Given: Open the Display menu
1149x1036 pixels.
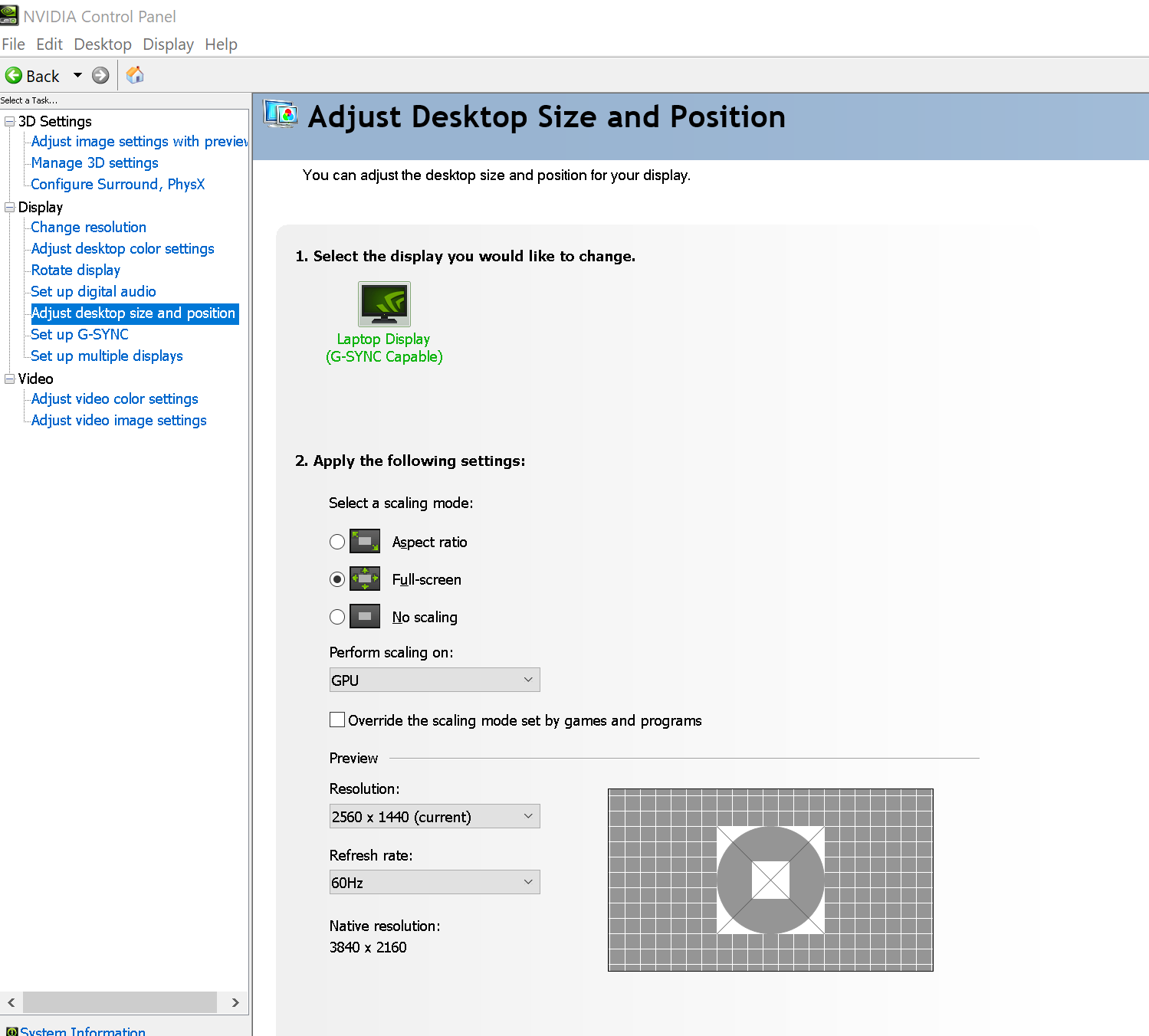Looking at the screenshot, I should click(168, 44).
